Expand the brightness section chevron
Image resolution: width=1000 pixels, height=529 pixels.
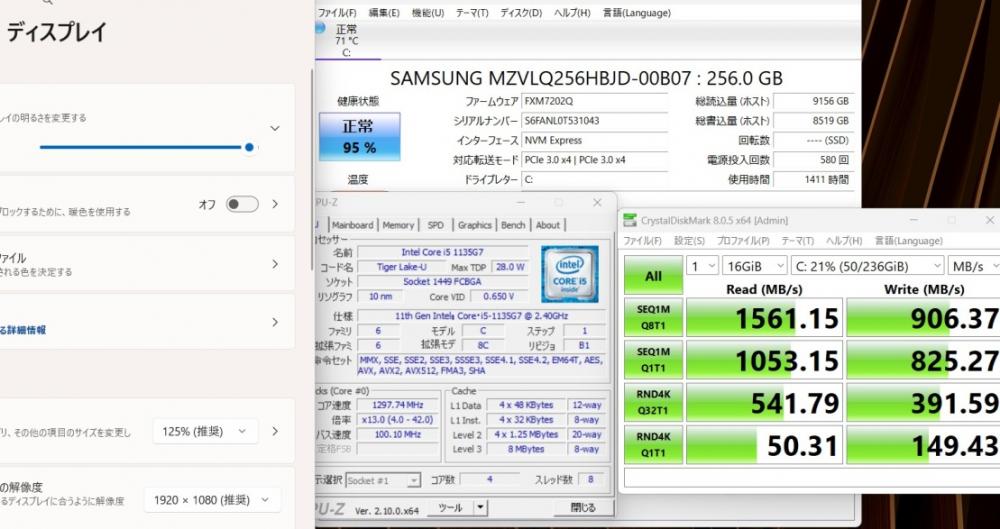tap(275, 128)
